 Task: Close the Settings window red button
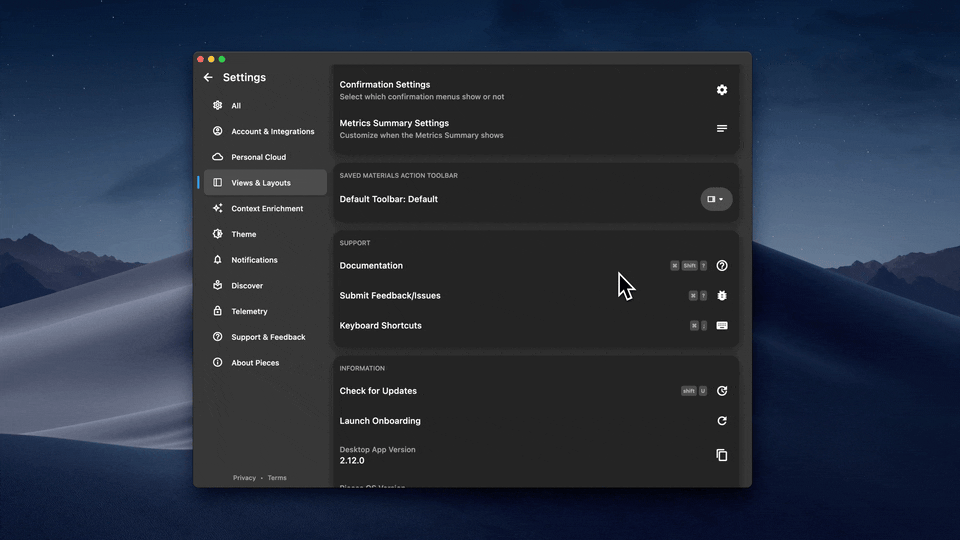[200, 59]
